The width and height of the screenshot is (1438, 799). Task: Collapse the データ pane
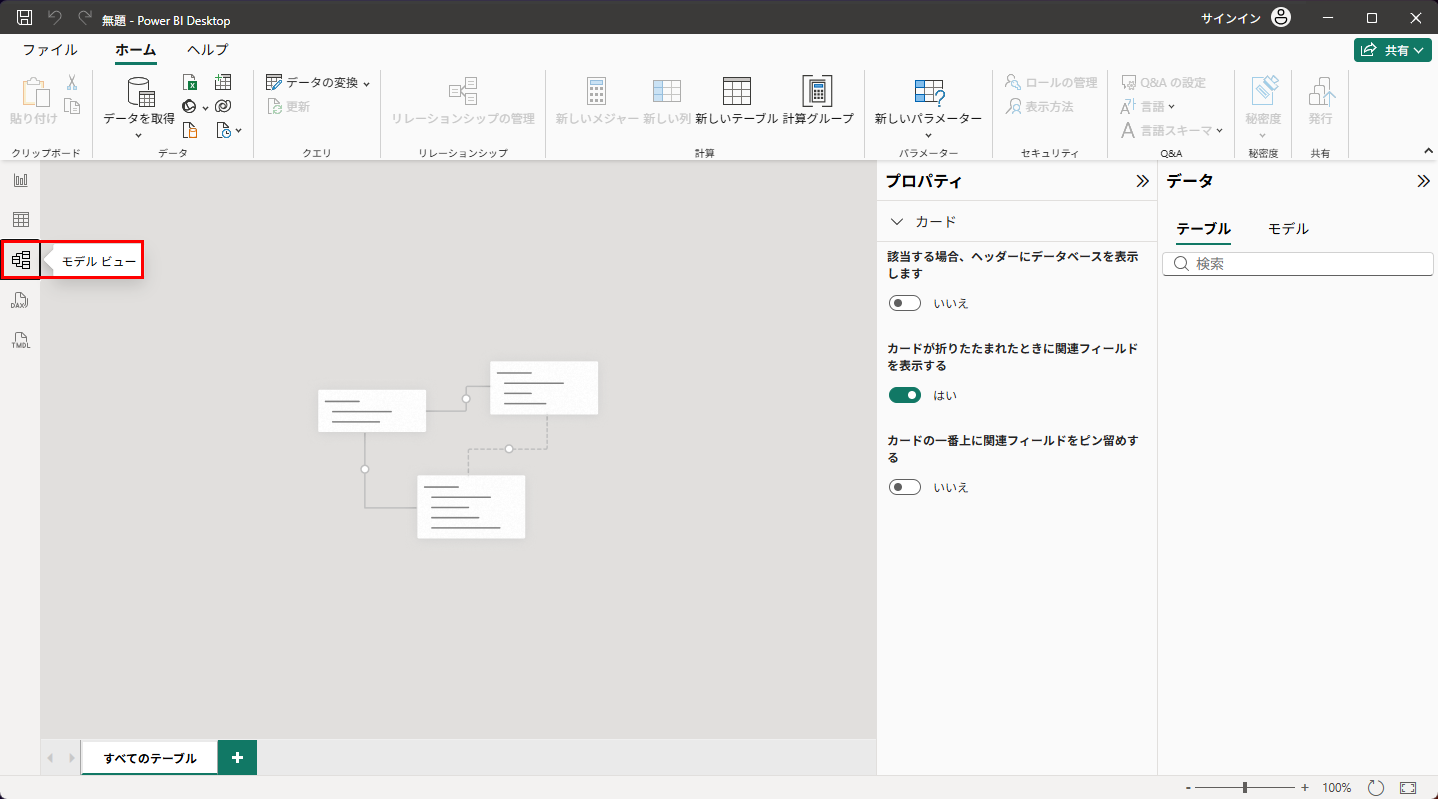(1424, 181)
